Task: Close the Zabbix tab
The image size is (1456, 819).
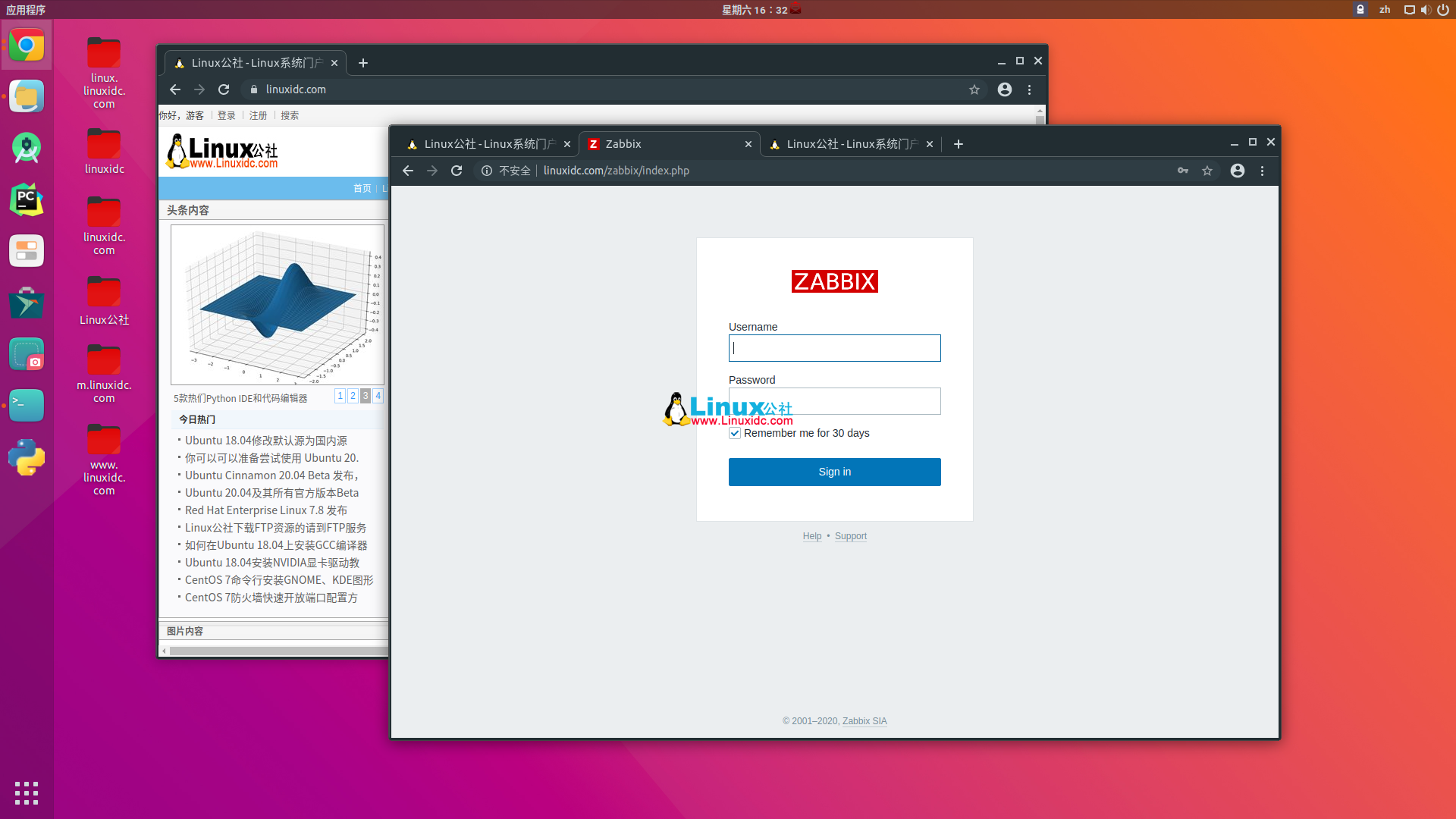Action: pos(748,144)
